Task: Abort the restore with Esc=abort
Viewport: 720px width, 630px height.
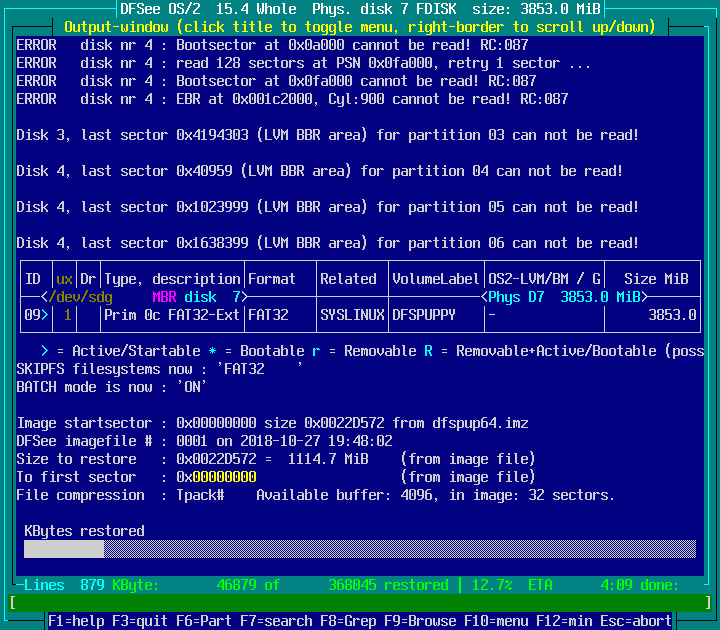Action: pos(639,621)
